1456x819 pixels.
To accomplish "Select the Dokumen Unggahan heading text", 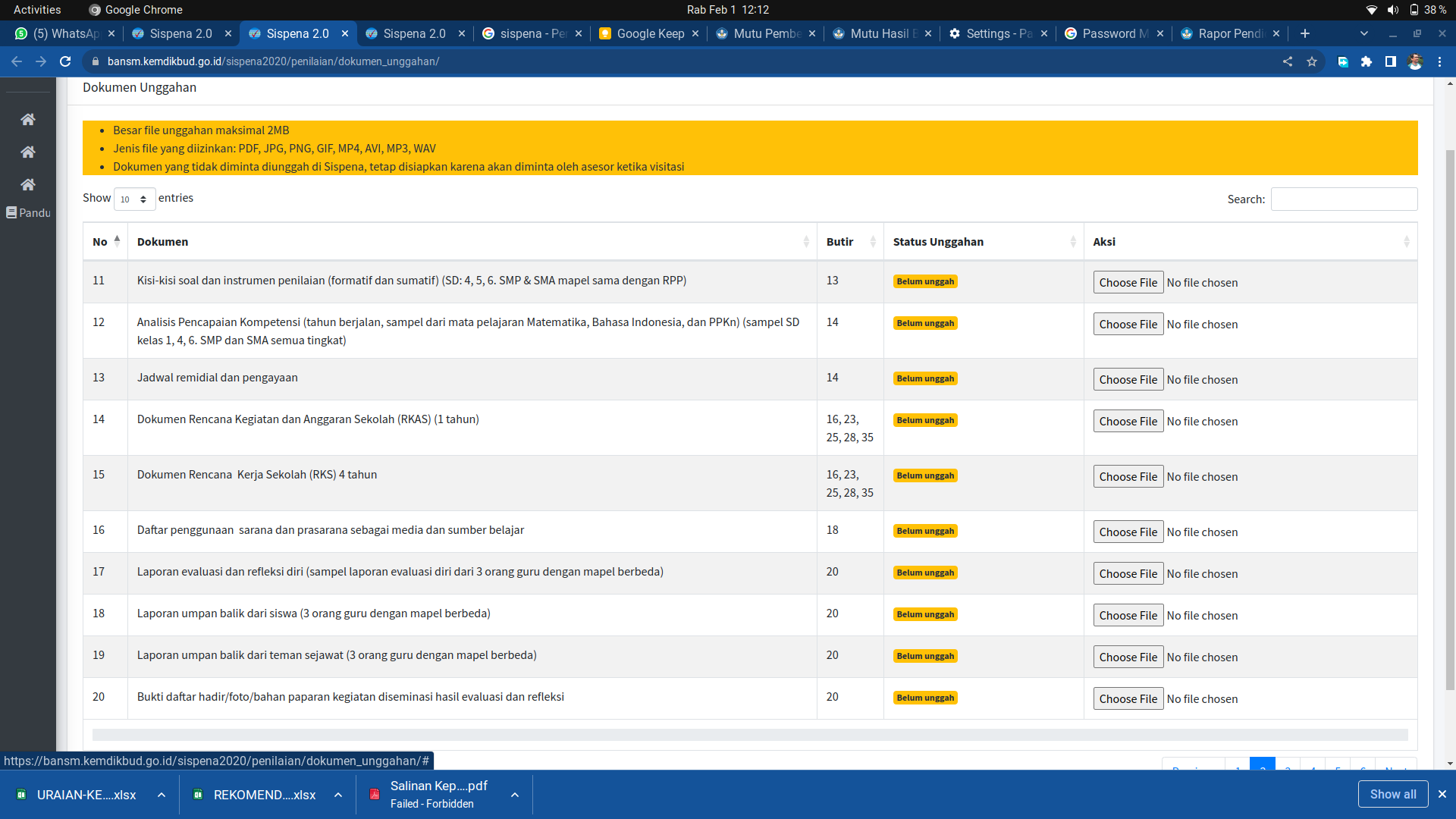I will [140, 87].
